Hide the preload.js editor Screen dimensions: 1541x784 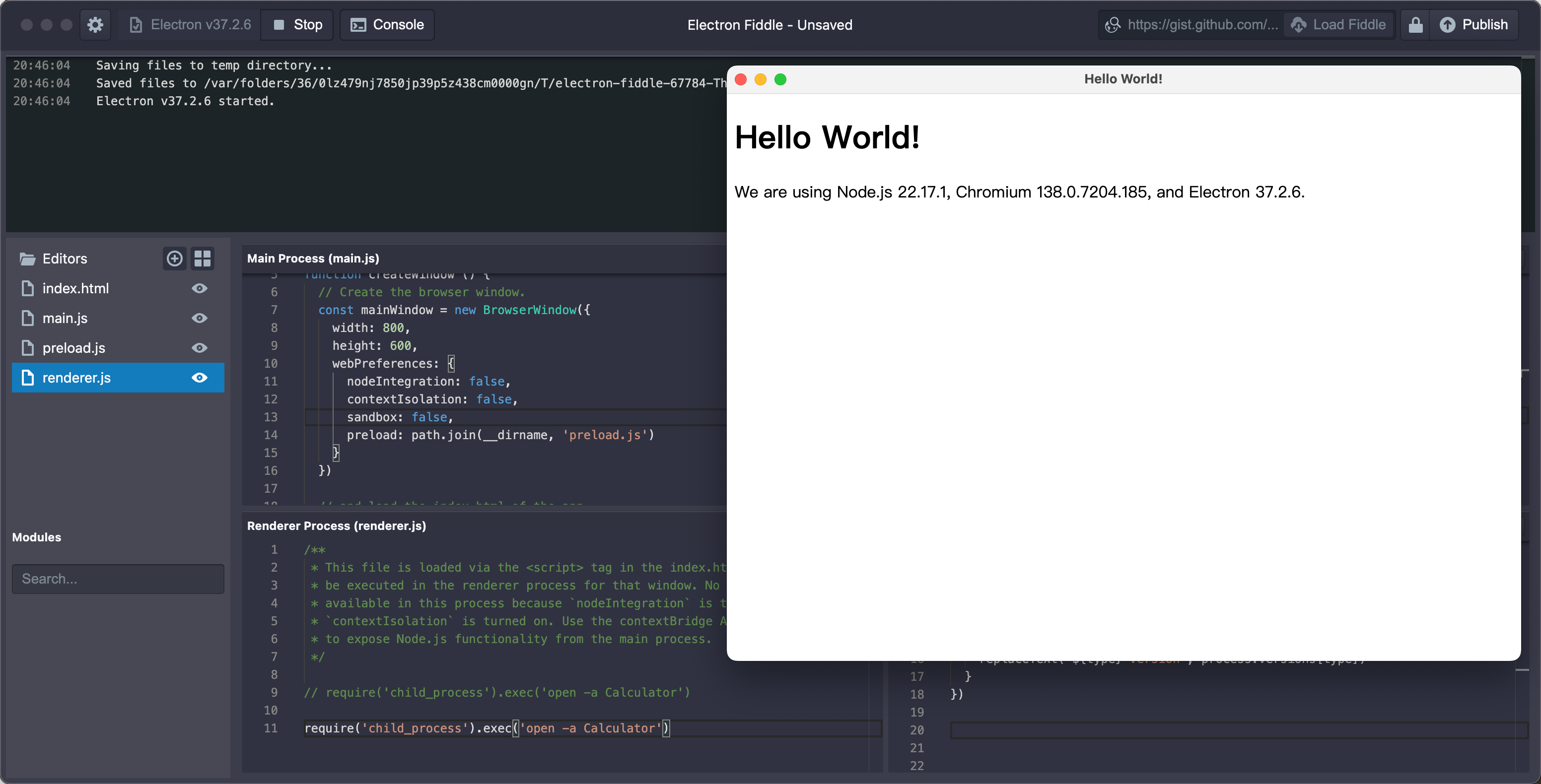click(x=199, y=348)
